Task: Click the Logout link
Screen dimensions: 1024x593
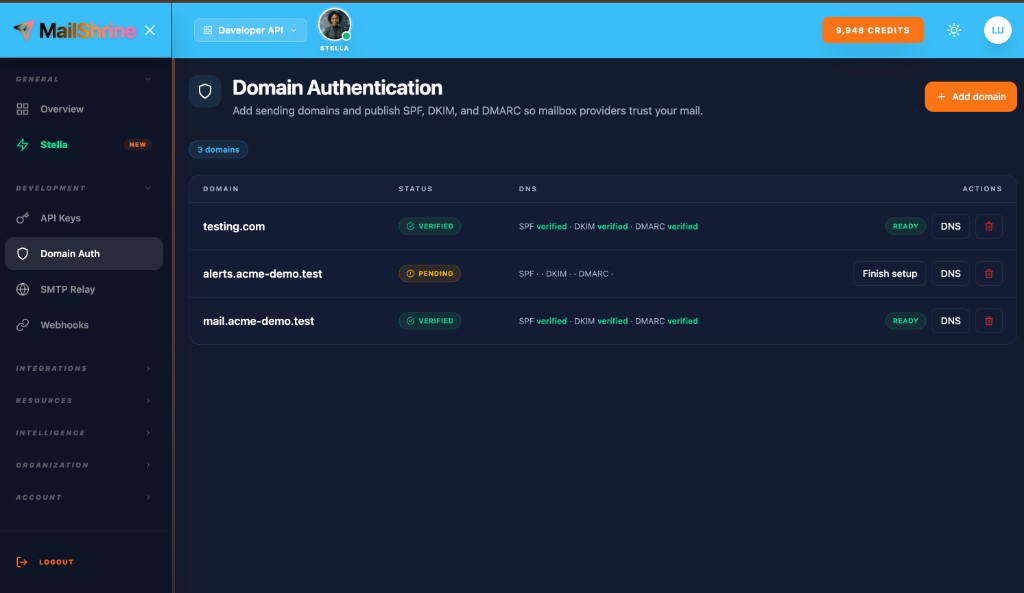Action: pyautogui.click(x=56, y=562)
